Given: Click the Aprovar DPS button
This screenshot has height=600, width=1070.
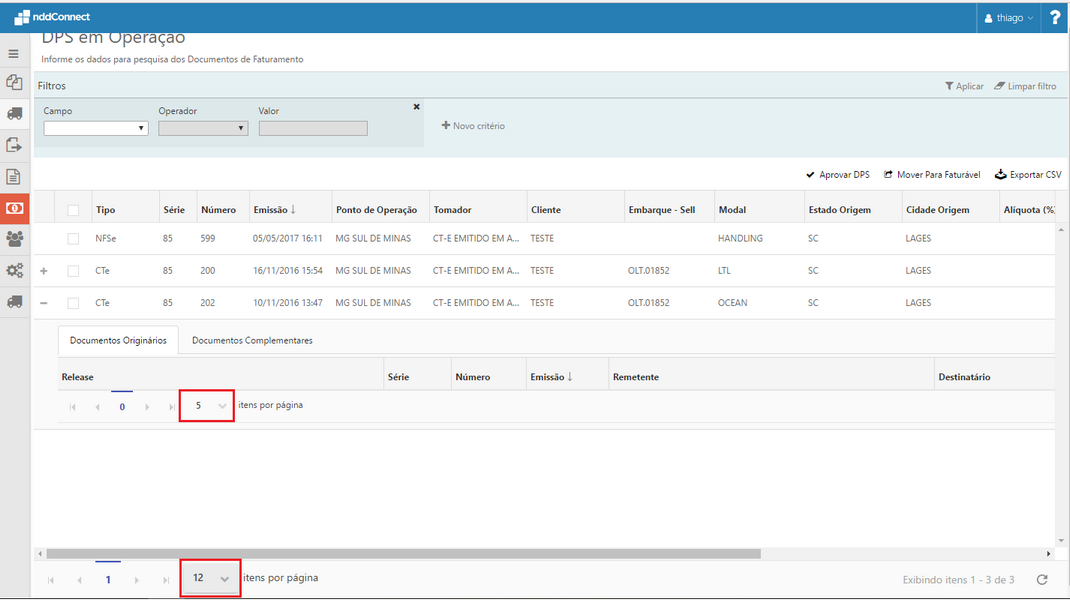Looking at the screenshot, I should point(837,175).
